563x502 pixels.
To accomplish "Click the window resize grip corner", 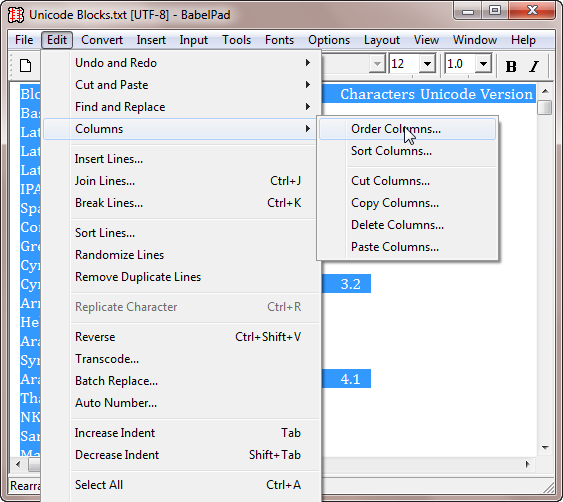I will pos(548,487).
